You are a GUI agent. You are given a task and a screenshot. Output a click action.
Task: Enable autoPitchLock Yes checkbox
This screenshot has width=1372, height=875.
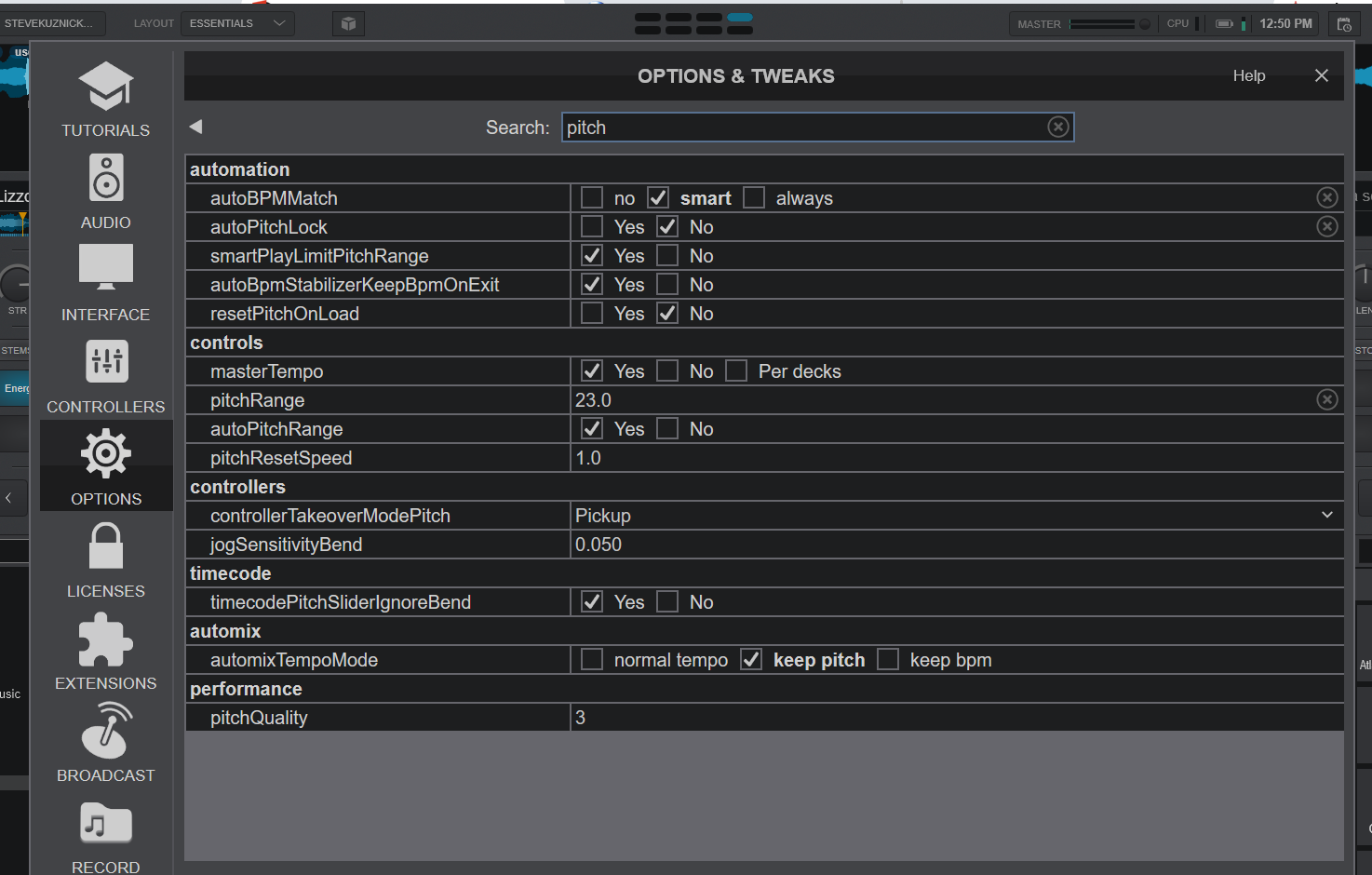coord(592,226)
